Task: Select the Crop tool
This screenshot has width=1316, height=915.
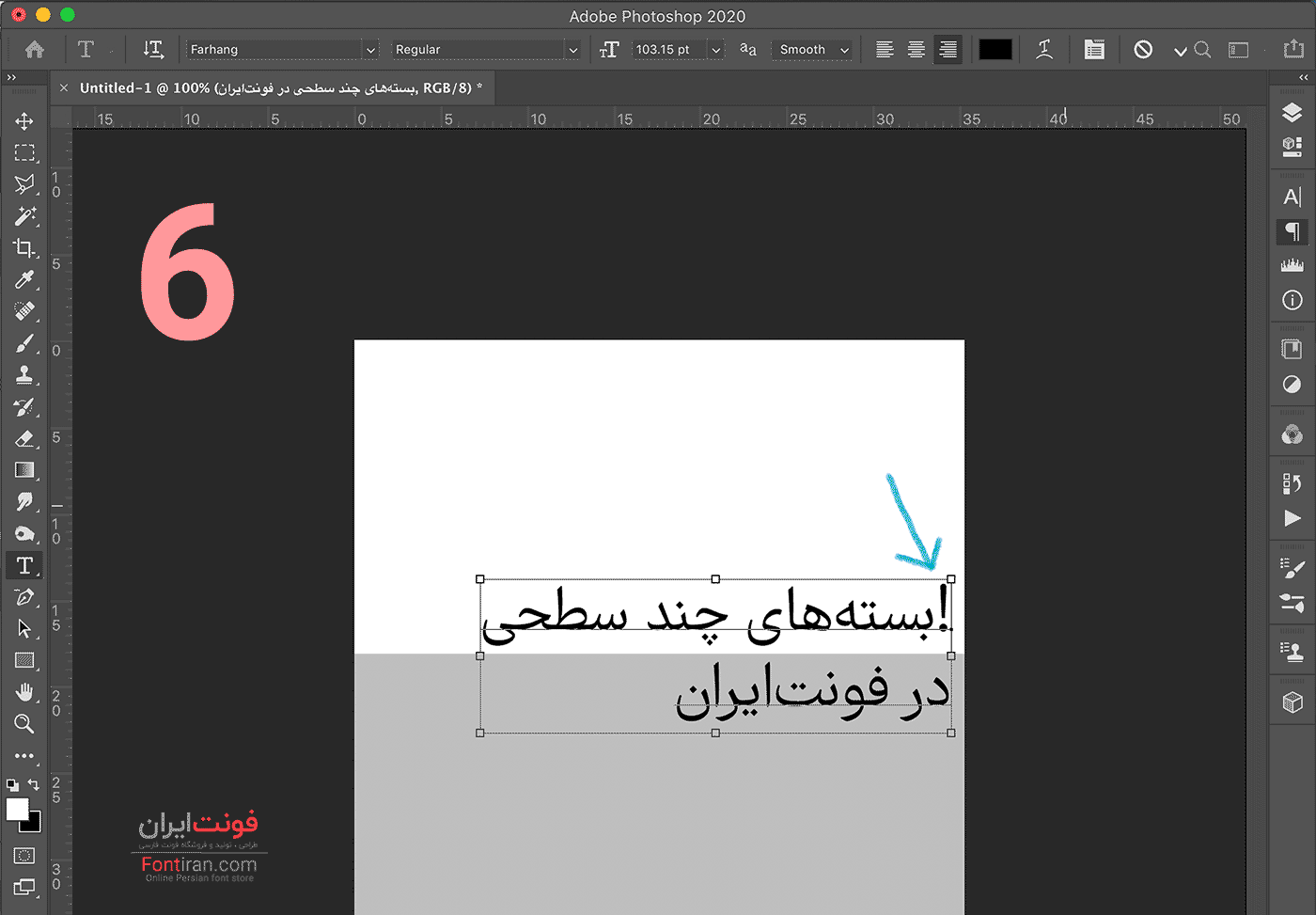Action: pos(24,248)
